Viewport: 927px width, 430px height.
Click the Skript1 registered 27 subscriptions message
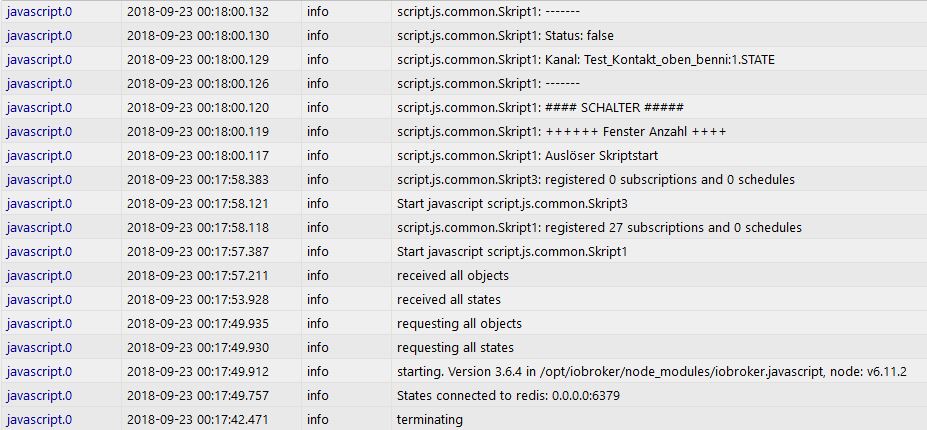point(599,227)
